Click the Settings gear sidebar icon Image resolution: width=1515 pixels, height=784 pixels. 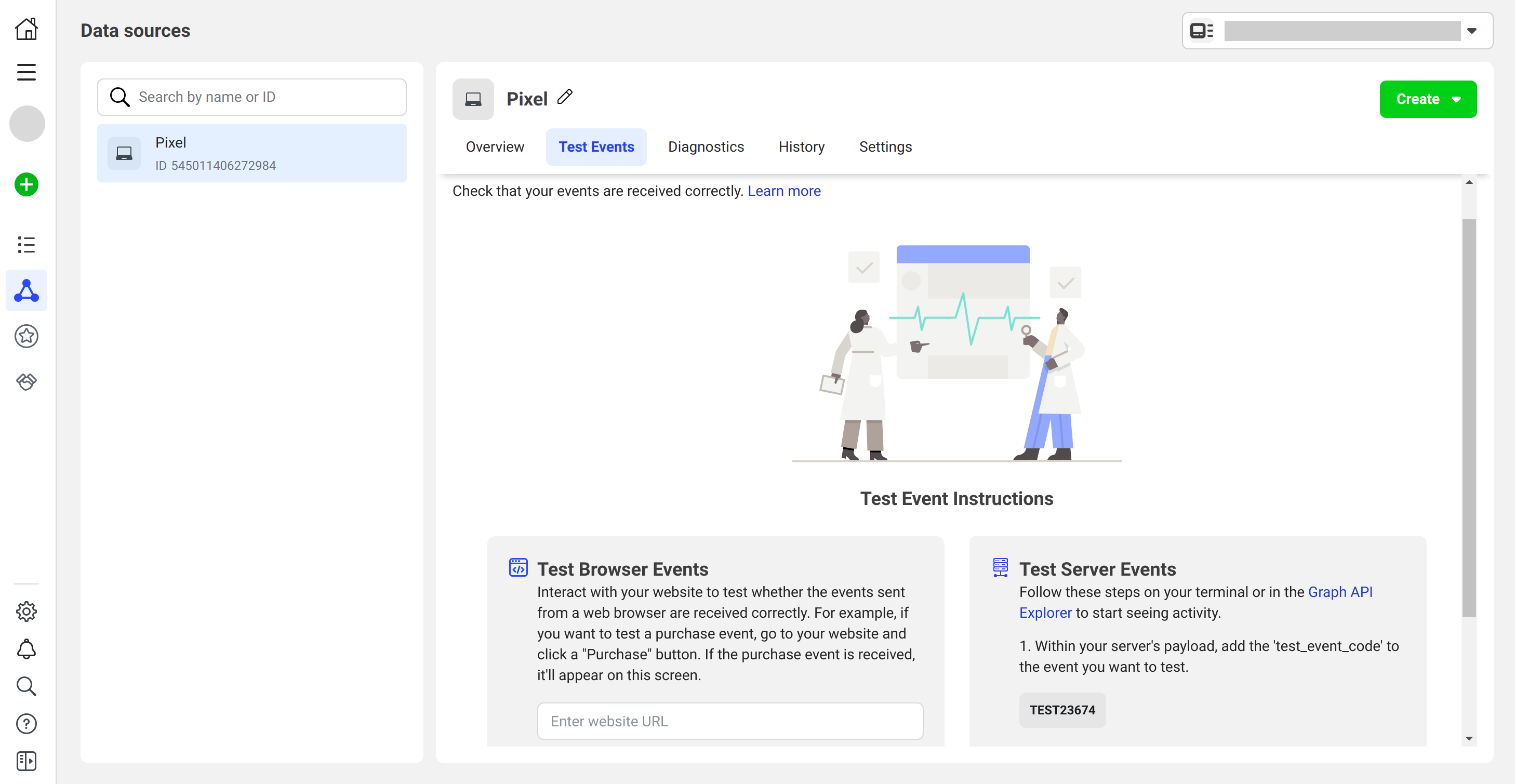(26, 611)
